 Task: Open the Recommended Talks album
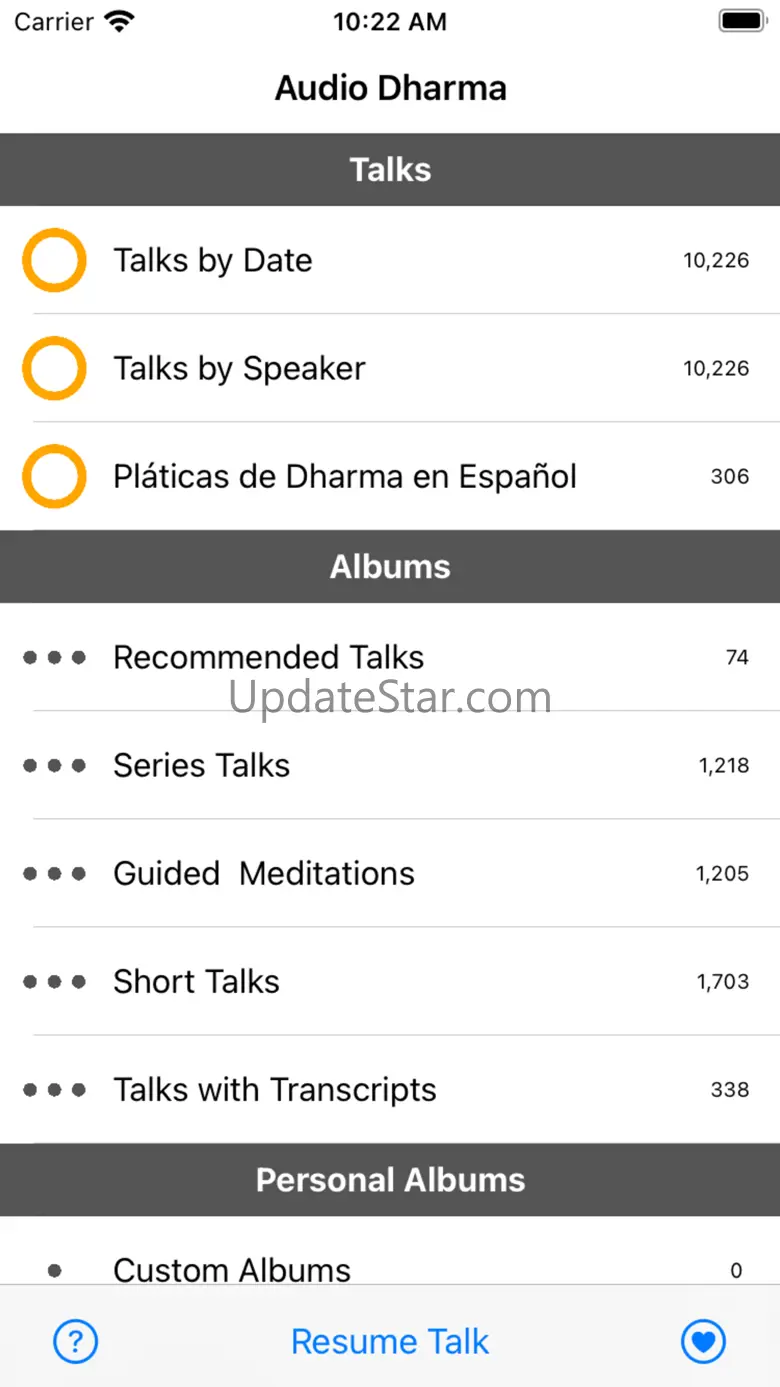click(268, 657)
